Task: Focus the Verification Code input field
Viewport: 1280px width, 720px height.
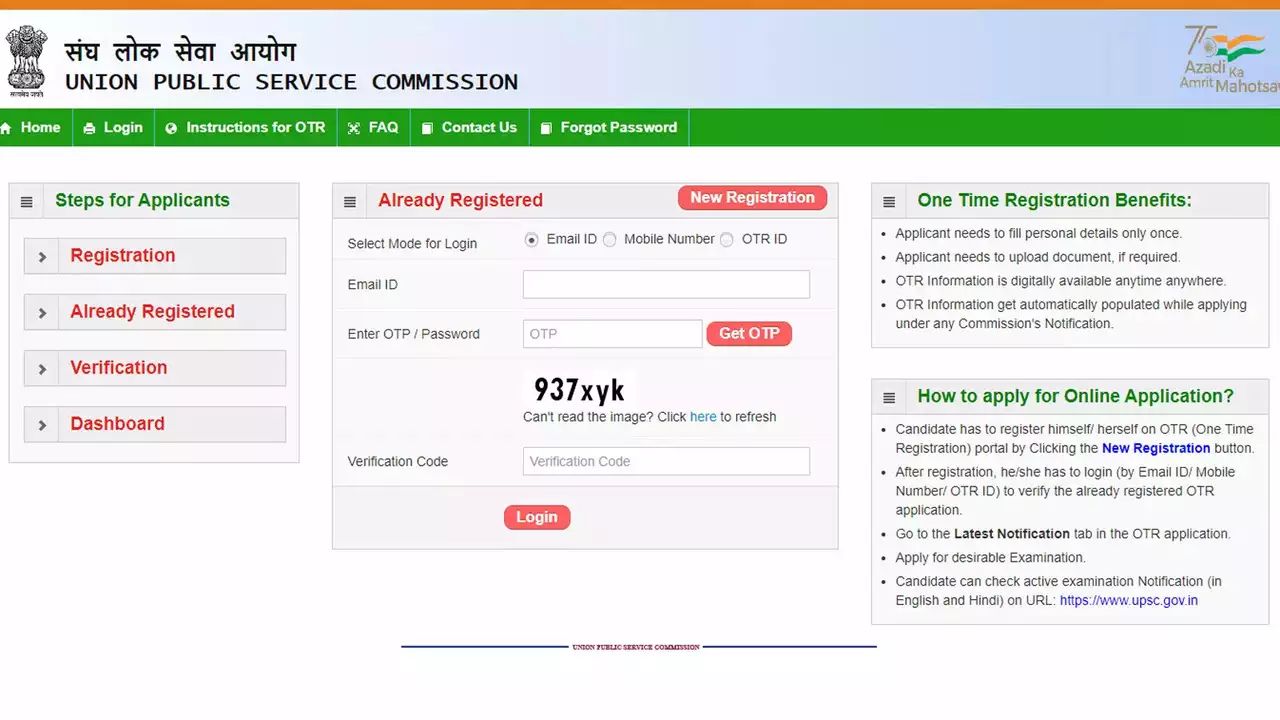Action: point(666,461)
